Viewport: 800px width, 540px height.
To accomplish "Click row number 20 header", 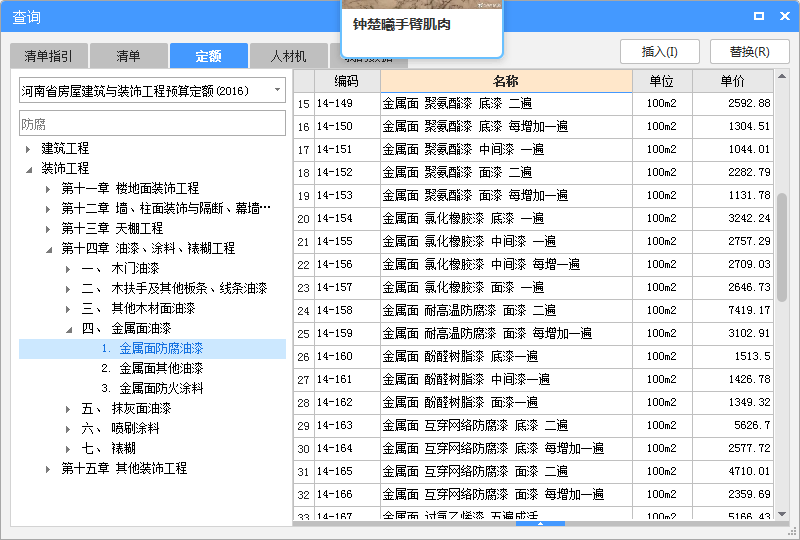I will 304,218.
